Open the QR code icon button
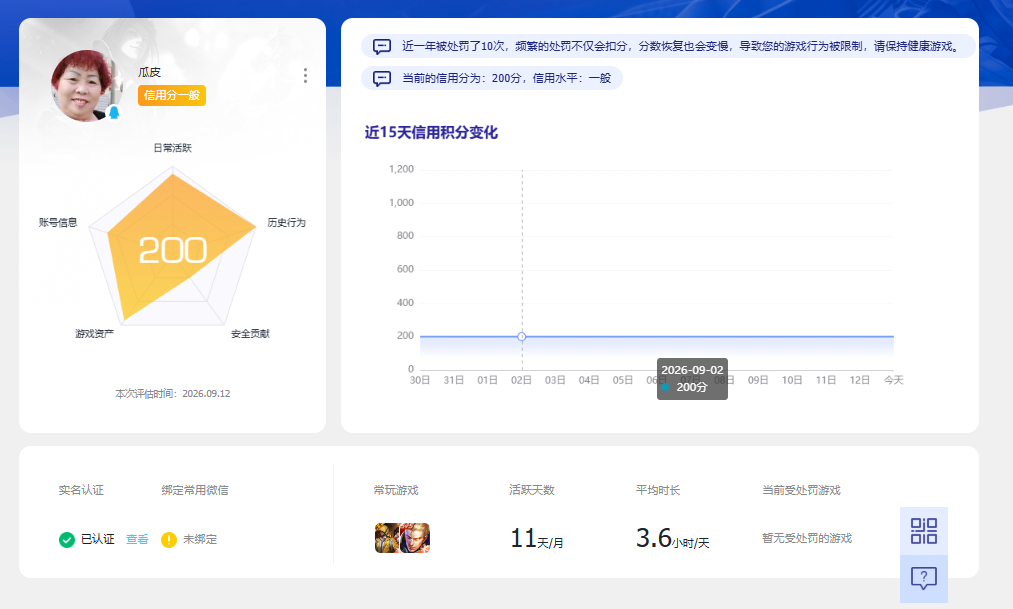The image size is (1013, 609). [924, 531]
